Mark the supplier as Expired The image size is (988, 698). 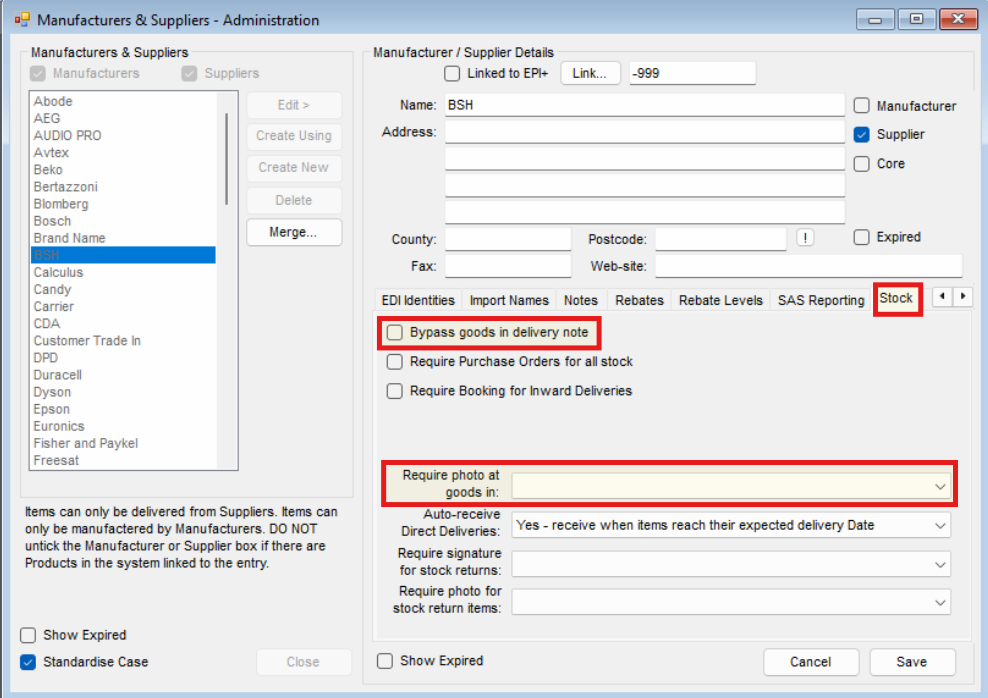861,238
